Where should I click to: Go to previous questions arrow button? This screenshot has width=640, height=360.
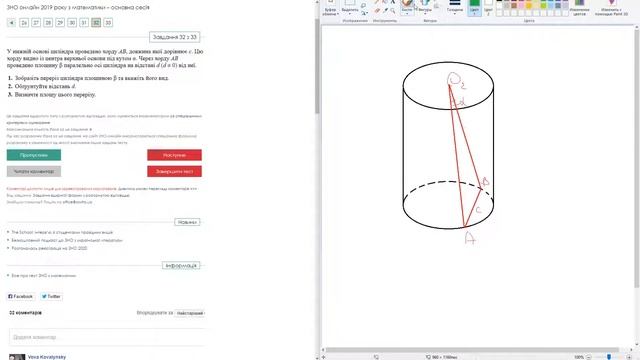(11, 23)
